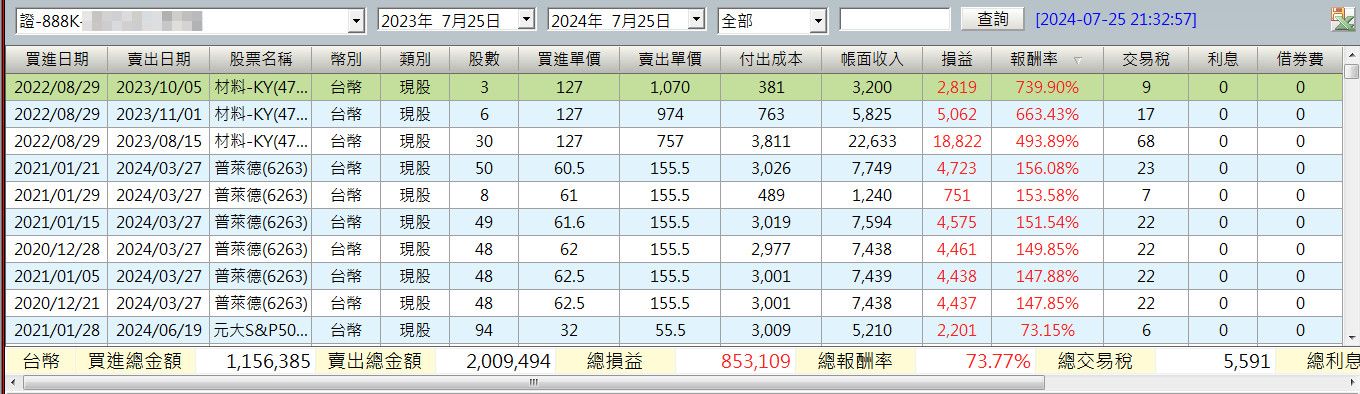Screen dimensions: 1360x394
Task: Click the total buy amount 1,156,385
Action: click(x=269, y=361)
